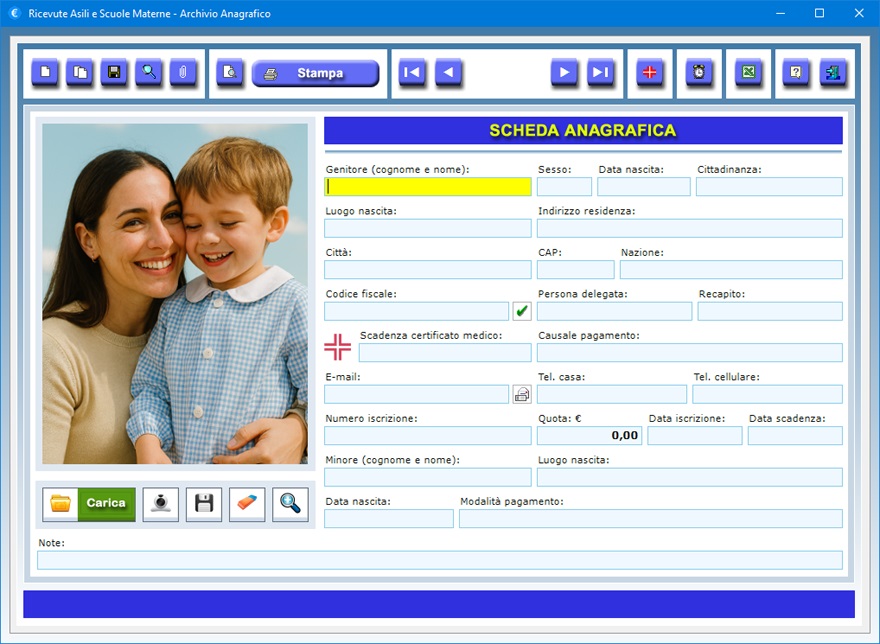Click the send e-mail icon next to E-mail field
The height and width of the screenshot is (644, 880).
(522, 394)
